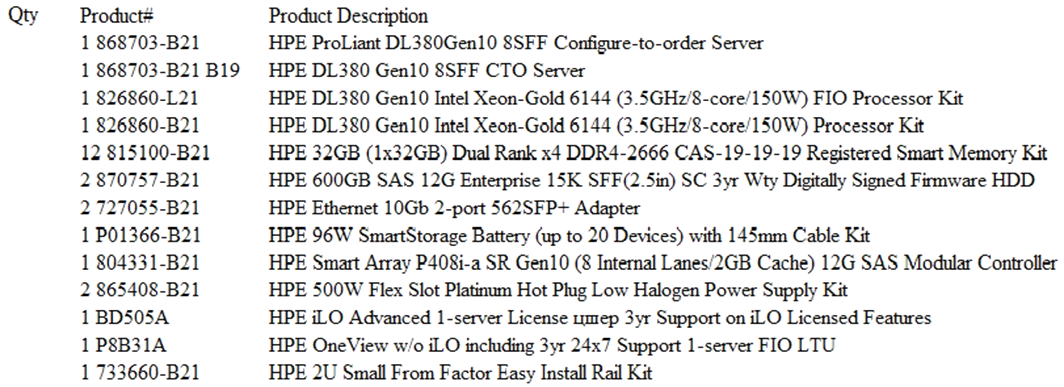Click the Qty column header

[22, 16]
